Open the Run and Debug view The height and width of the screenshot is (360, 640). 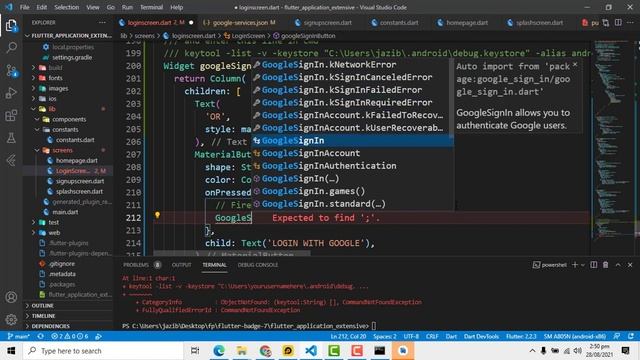pyautogui.click(x=11, y=93)
